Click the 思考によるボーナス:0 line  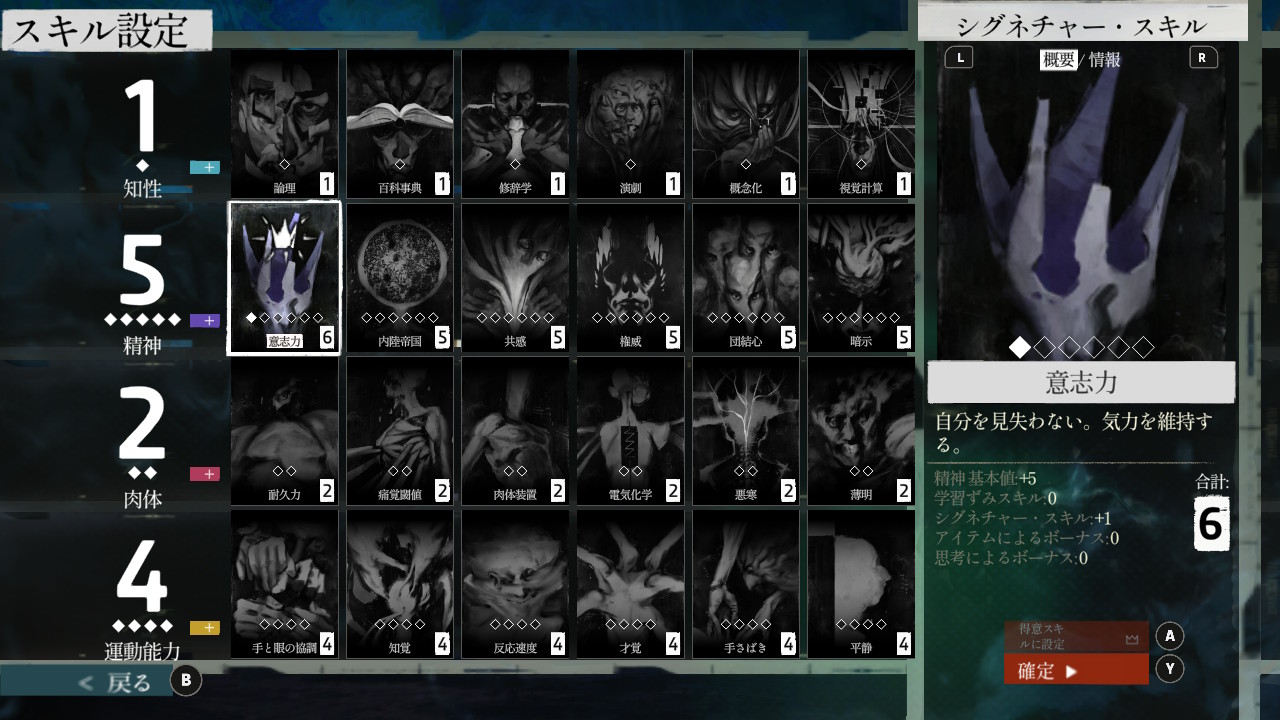coord(1011,558)
